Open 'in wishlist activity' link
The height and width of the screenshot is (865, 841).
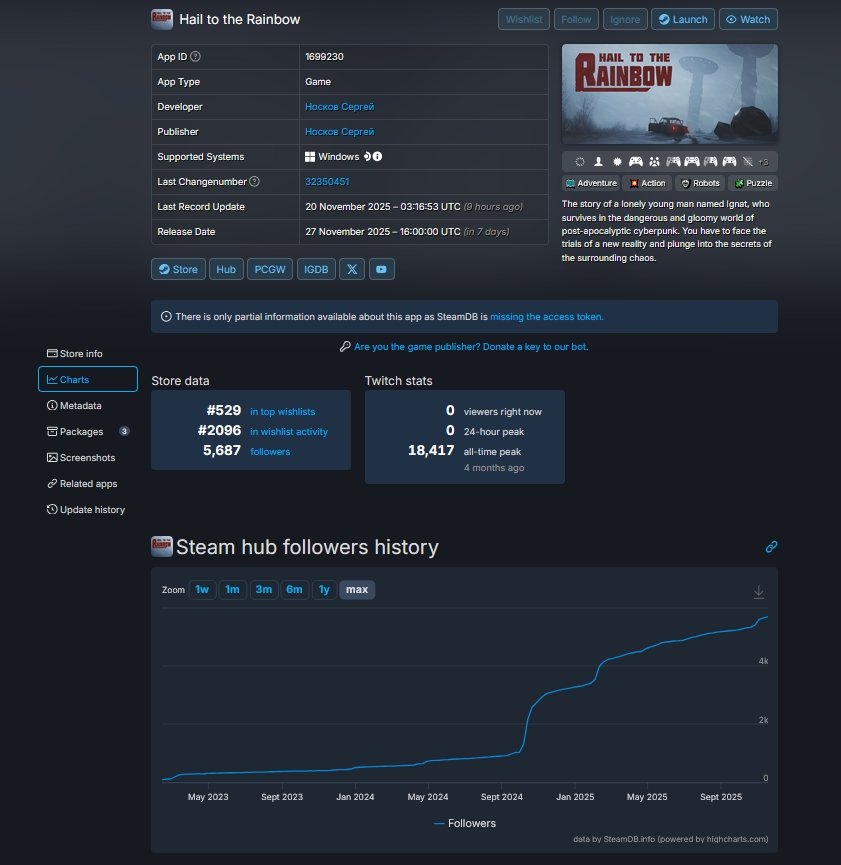tap(289, 431)
